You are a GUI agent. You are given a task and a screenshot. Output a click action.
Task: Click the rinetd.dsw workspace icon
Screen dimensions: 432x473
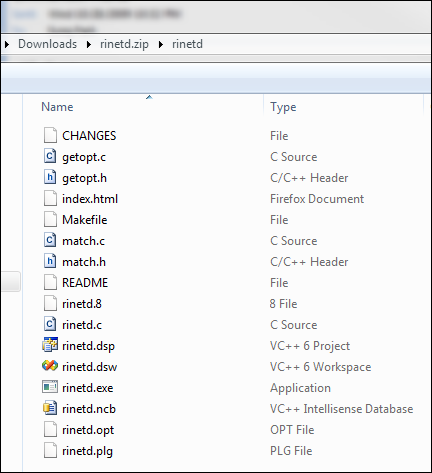coord(50,366)
